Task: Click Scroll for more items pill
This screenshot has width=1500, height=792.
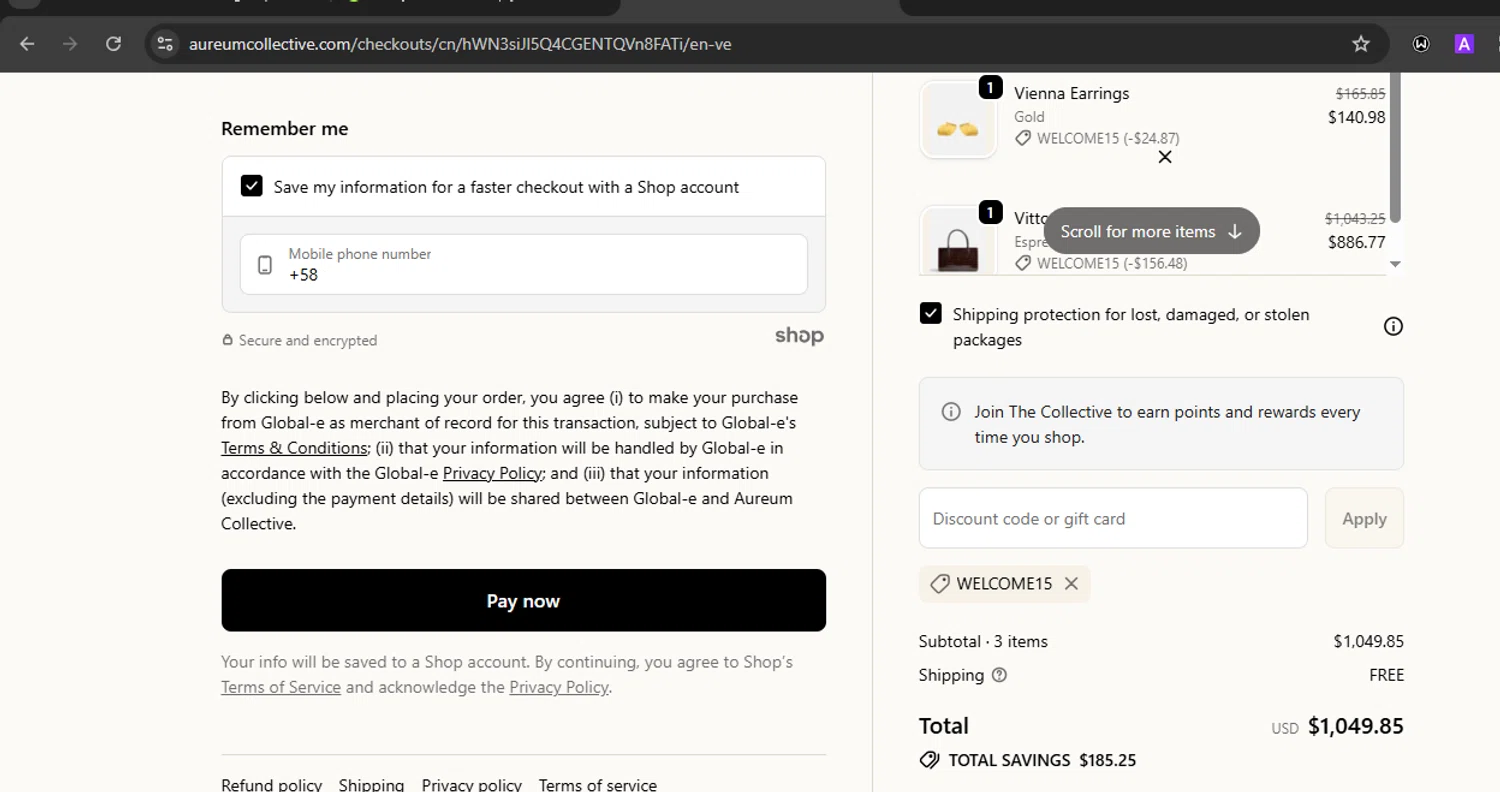Action: pyautogui.click(x=1152, y=231)
